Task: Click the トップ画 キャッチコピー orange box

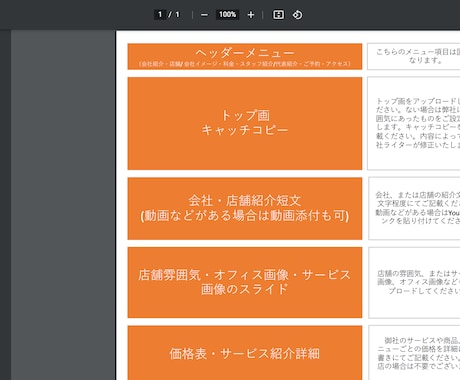Action: [245, 123]
